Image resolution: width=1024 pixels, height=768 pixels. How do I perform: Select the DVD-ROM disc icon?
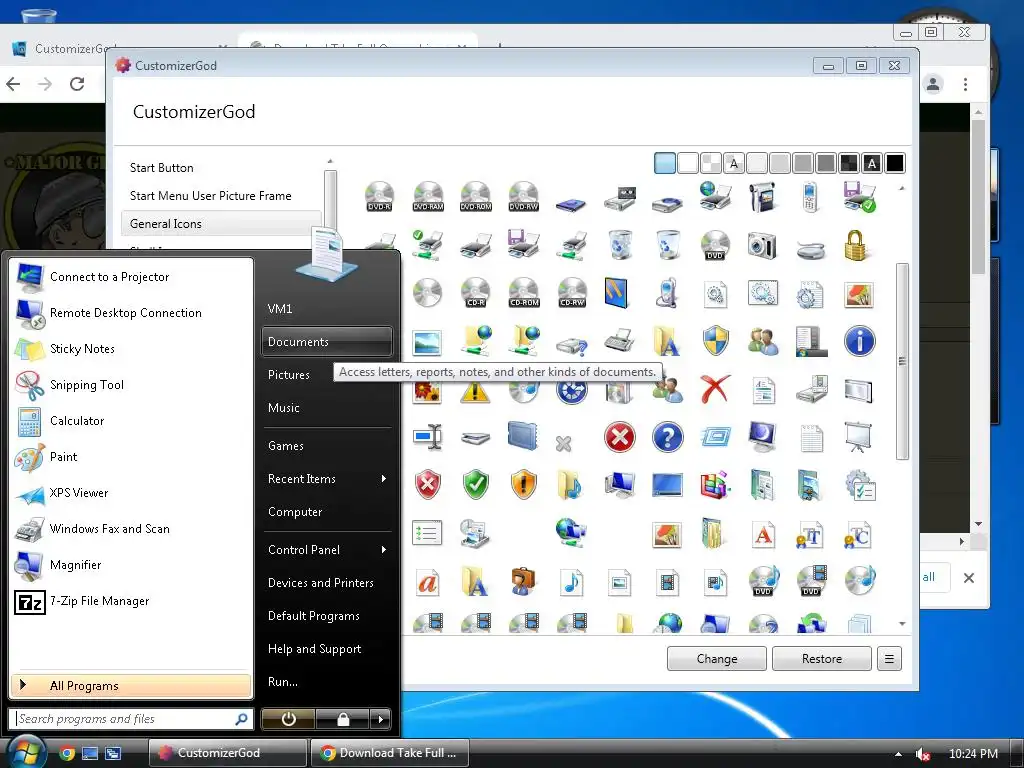[475, 197]
